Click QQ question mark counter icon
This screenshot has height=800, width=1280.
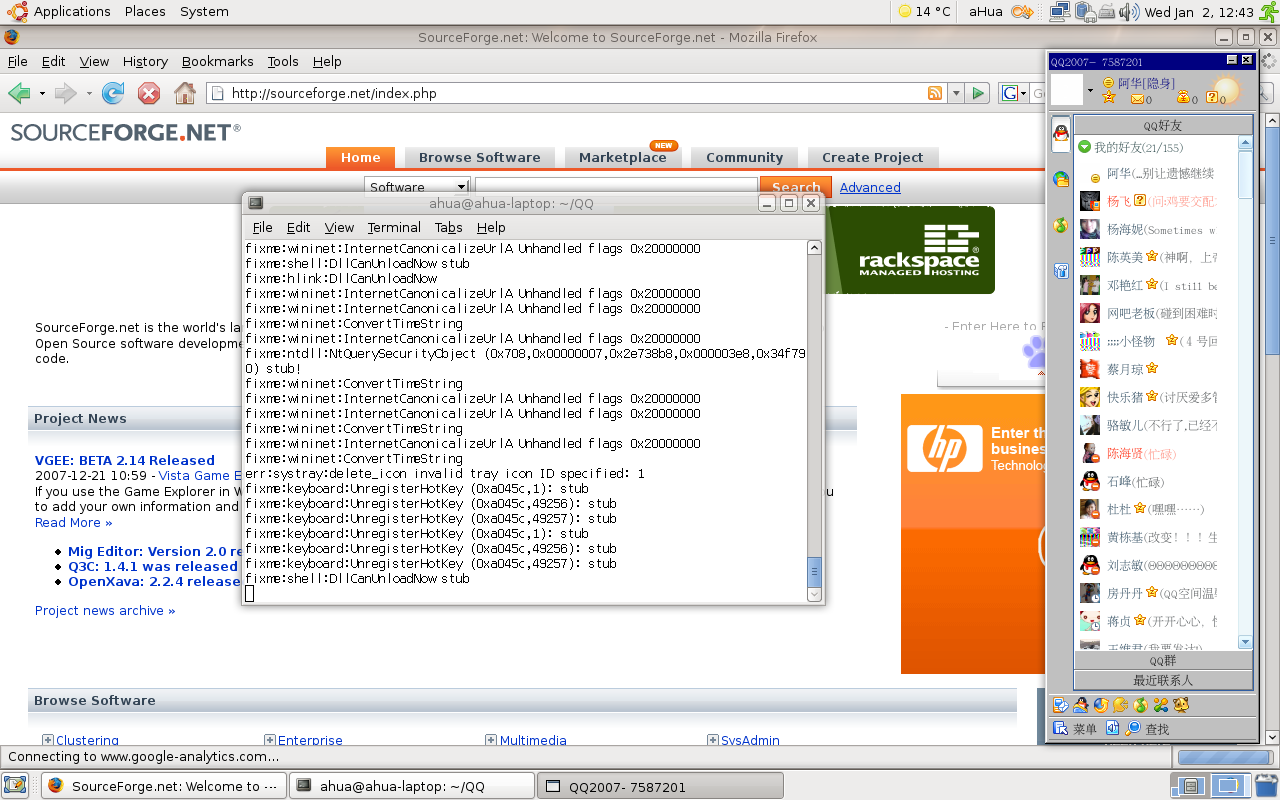1212,98
